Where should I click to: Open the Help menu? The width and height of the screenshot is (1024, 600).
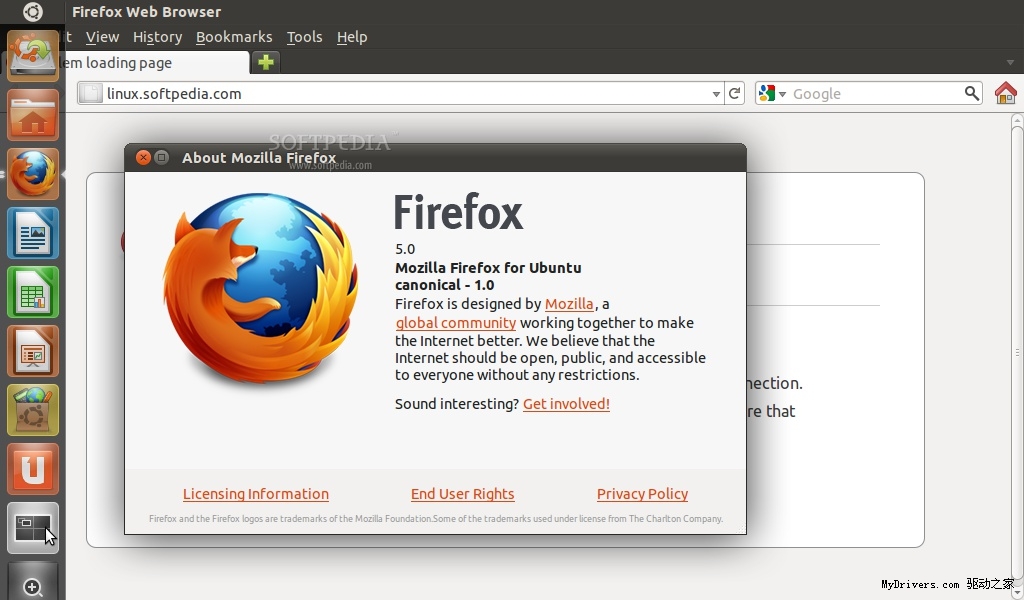click(x=352, y=37)
